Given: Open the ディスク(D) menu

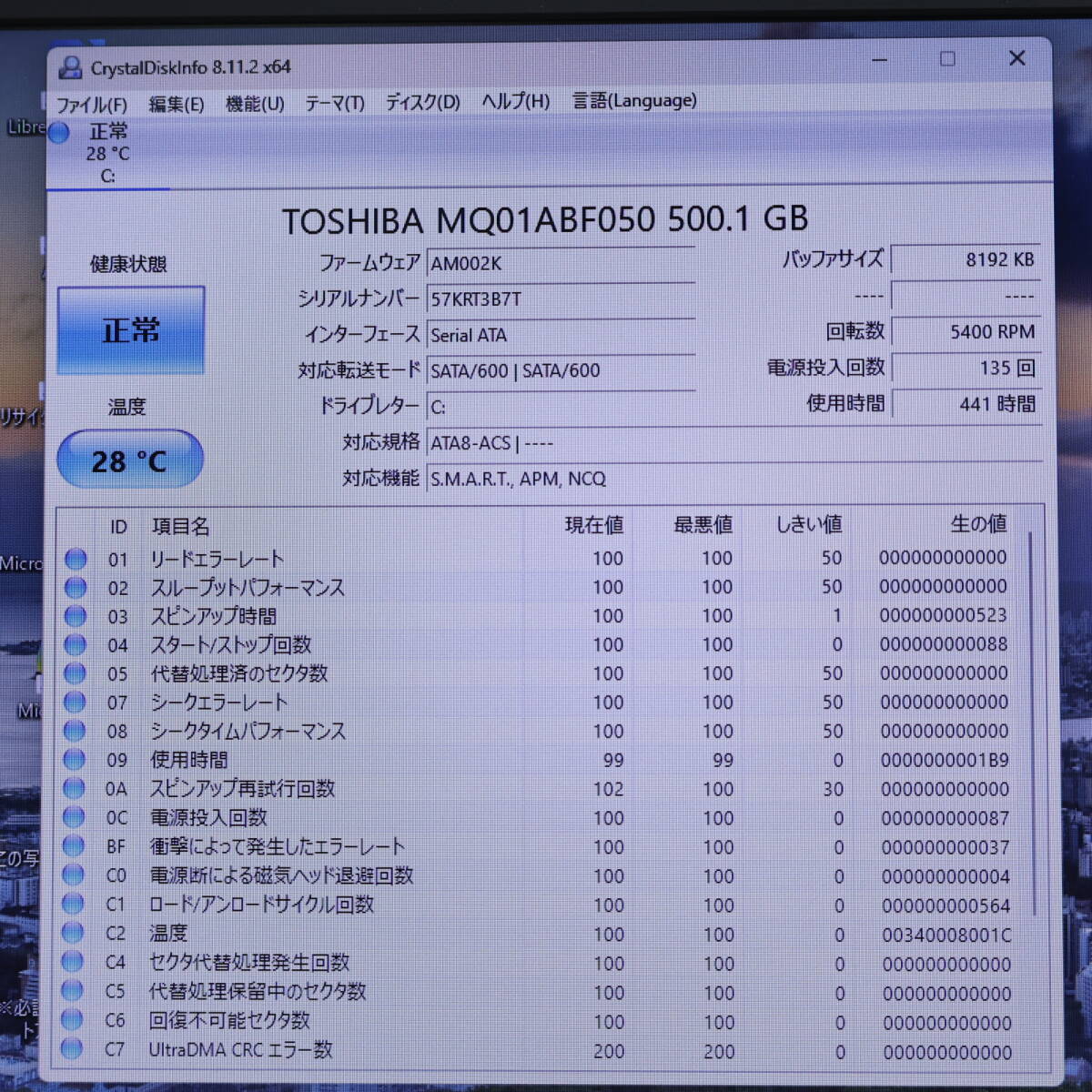Looking at the screenshot, I should click(422, 102).
